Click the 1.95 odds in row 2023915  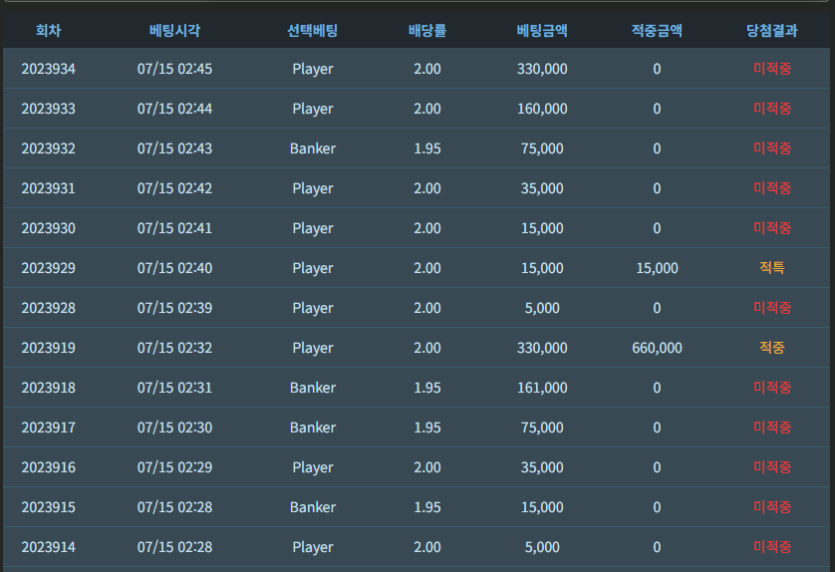(427, 507)
